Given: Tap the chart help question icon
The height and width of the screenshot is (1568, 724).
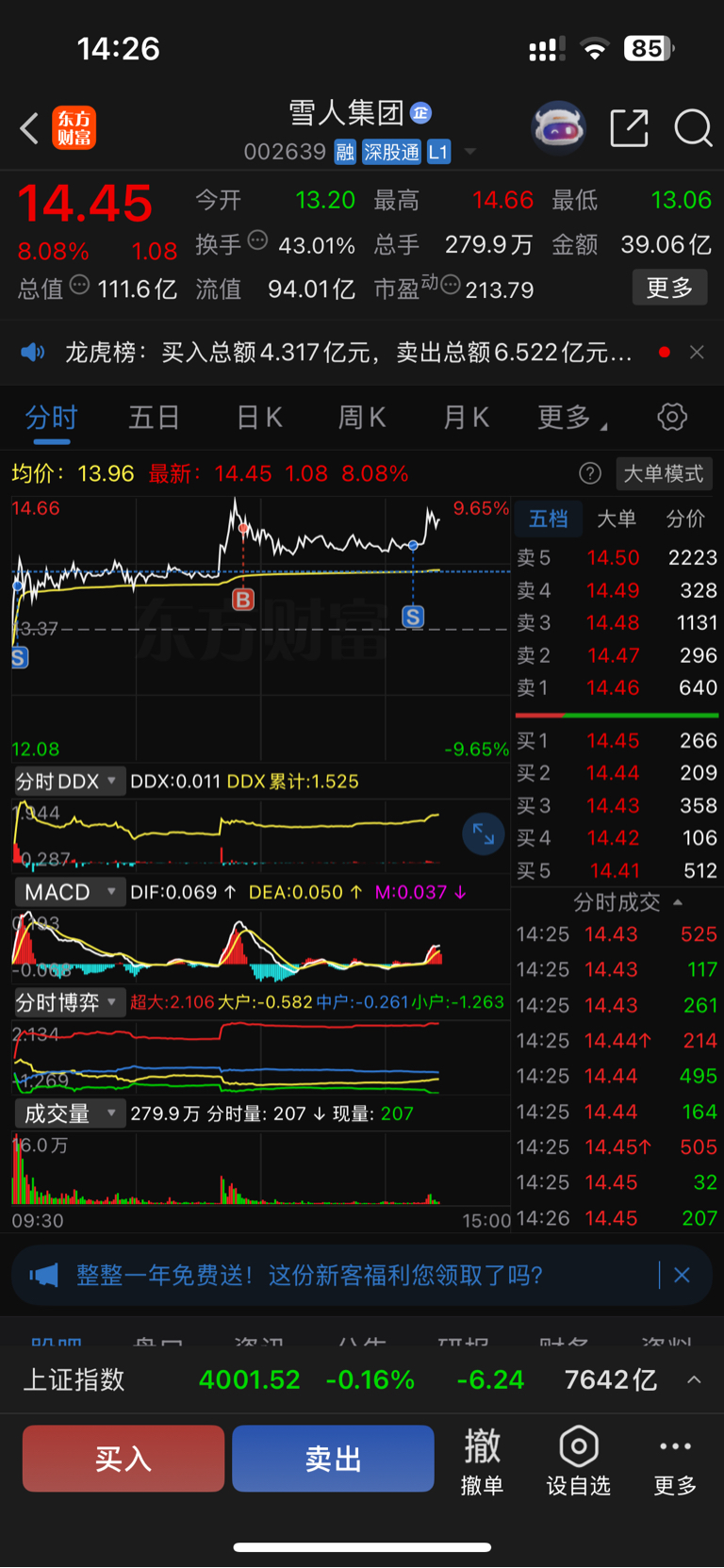Looking at the screenshot, I should point(590,473).
